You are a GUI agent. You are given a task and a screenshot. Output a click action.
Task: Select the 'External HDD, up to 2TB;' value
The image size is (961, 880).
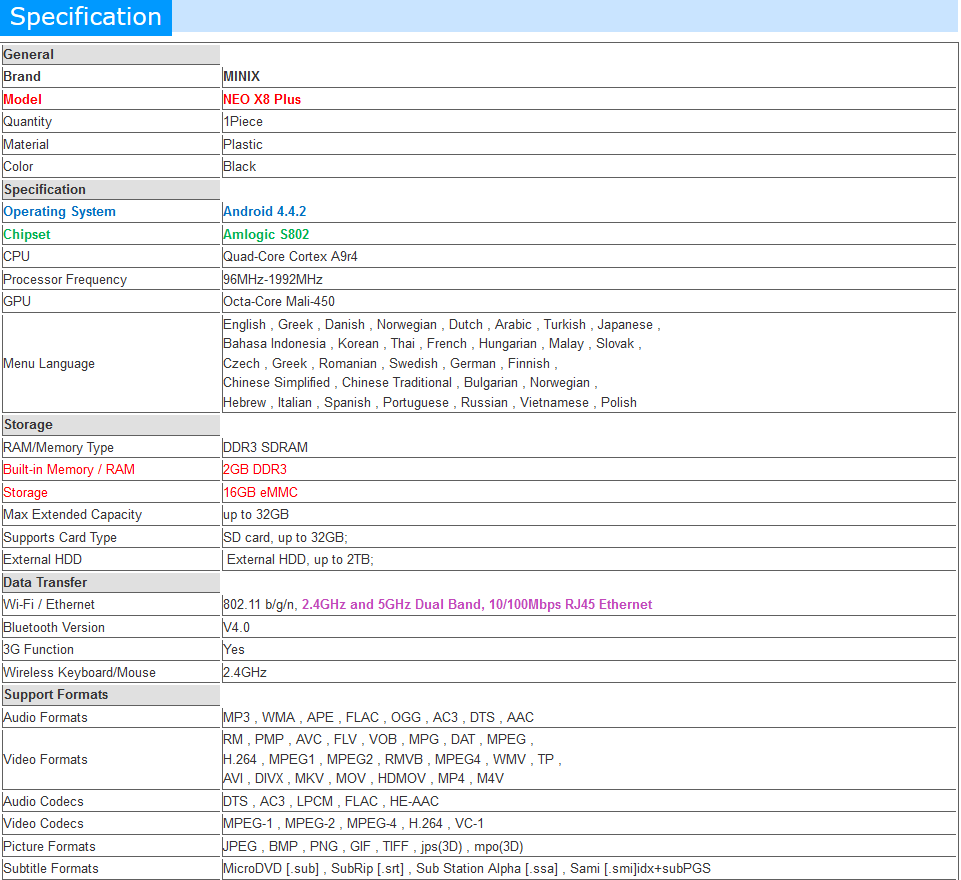coord(300,559)
